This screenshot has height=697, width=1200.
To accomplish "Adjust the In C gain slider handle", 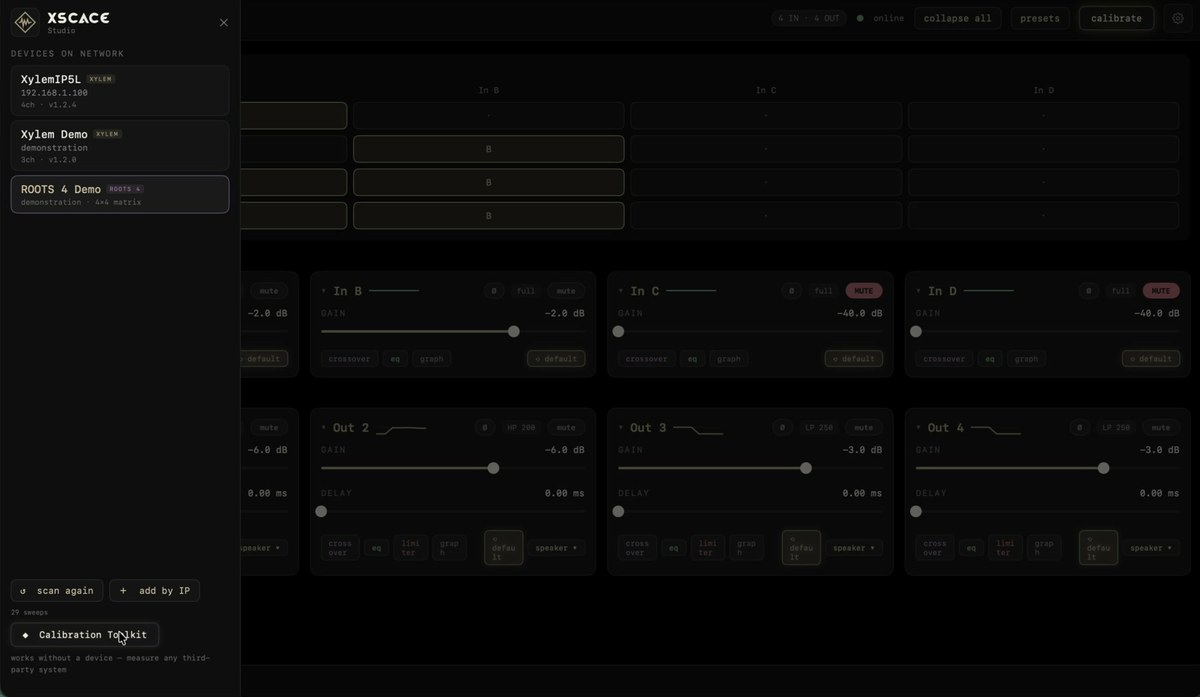I will (619, 331).
